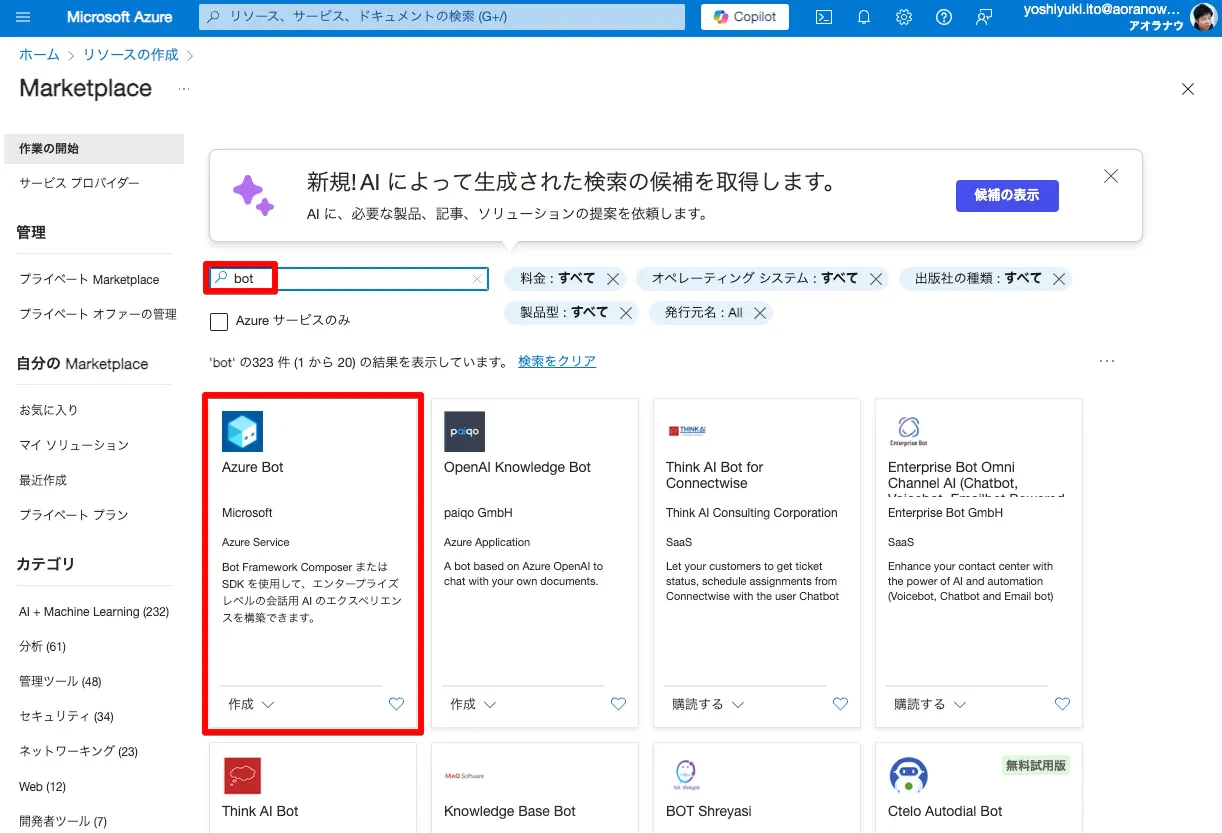Remove the 製品型 filter
The width and height of the screenshot is (1222, 833).
pyautogui.click(x=626, y=313)
